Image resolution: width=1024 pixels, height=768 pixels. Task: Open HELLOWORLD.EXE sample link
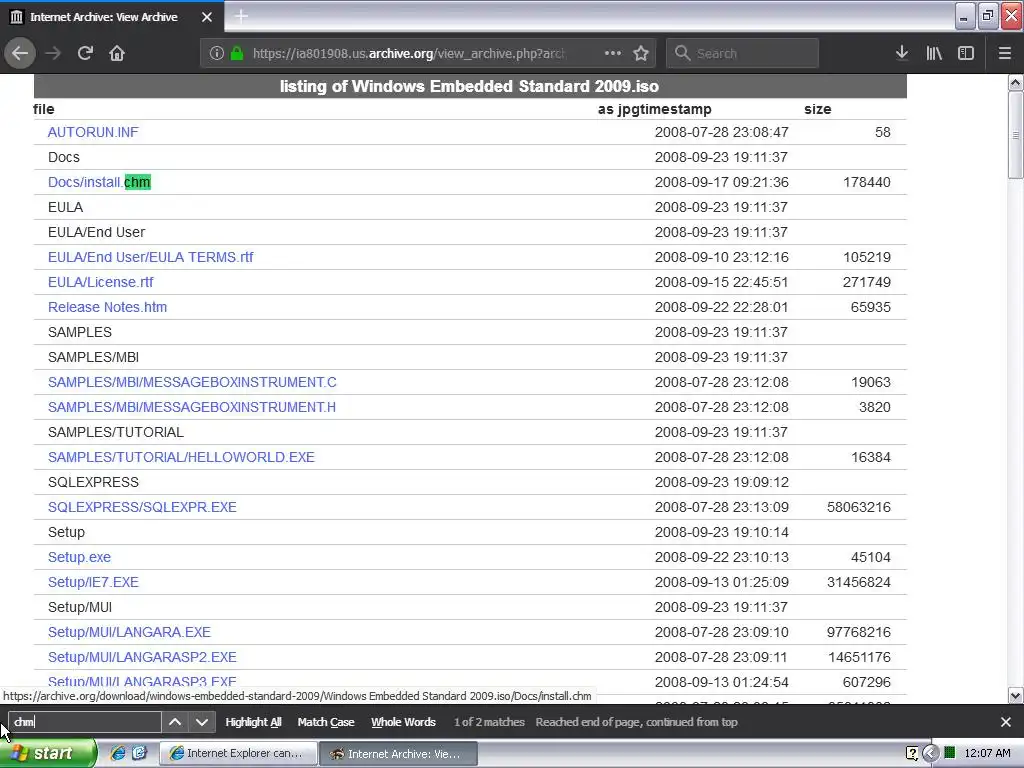click(x=181, y=457)
